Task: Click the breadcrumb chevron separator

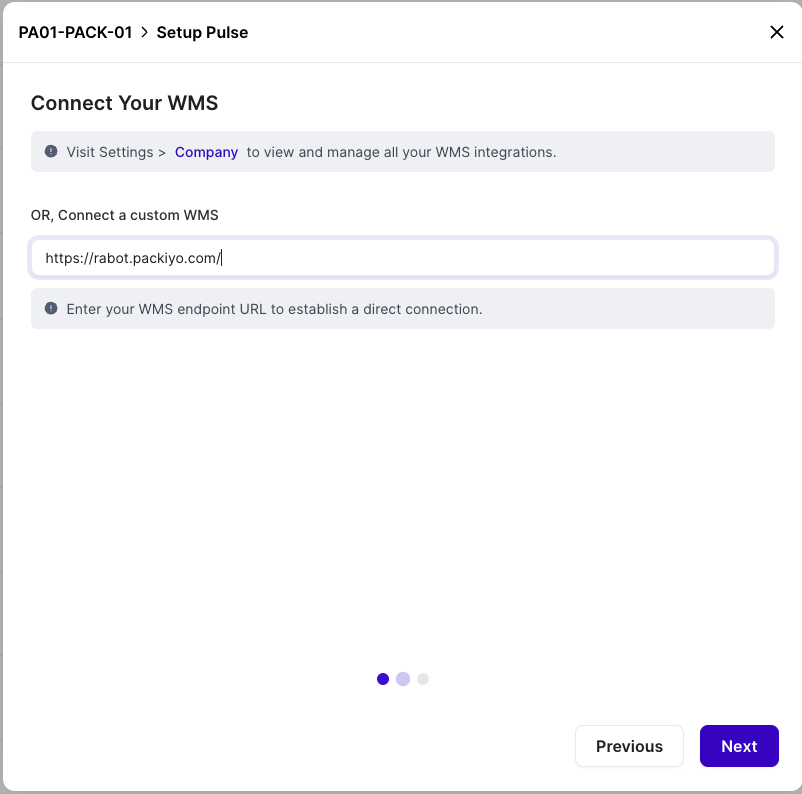Action: coord(144,32)
